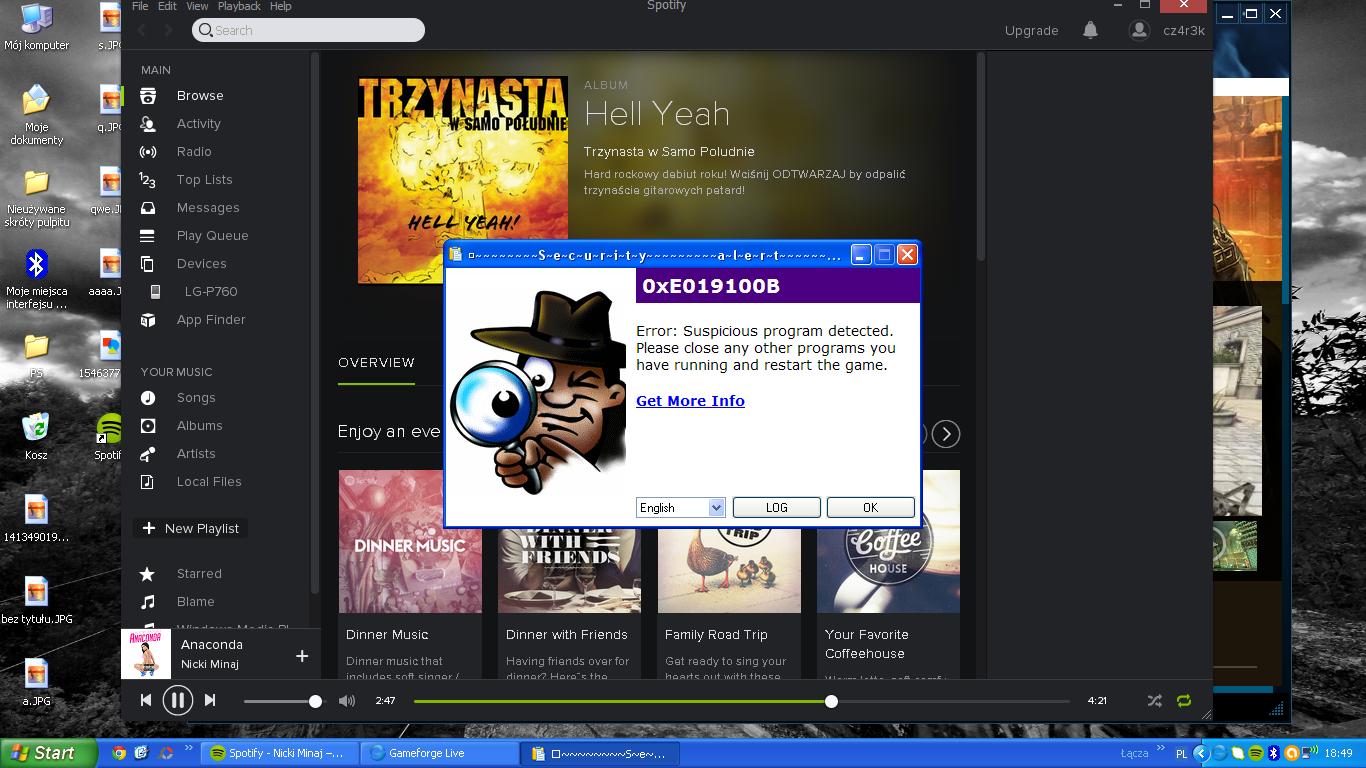Open the Dinner with Friends title
The height and width of the screenshot is (768, 1366).
click(x=567, y=635)
